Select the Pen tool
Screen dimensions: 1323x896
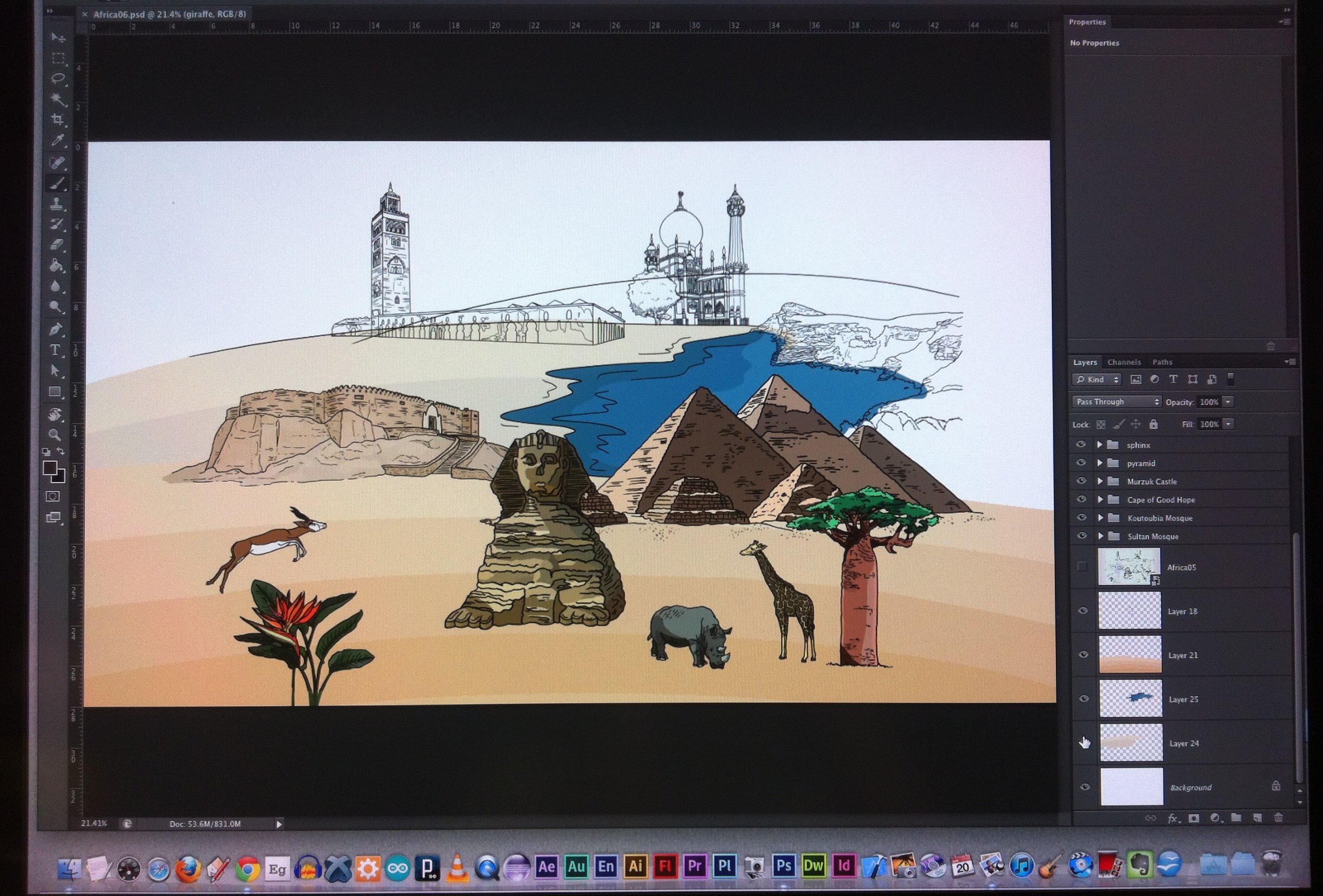pyautogui.click(x=56, y=329)
